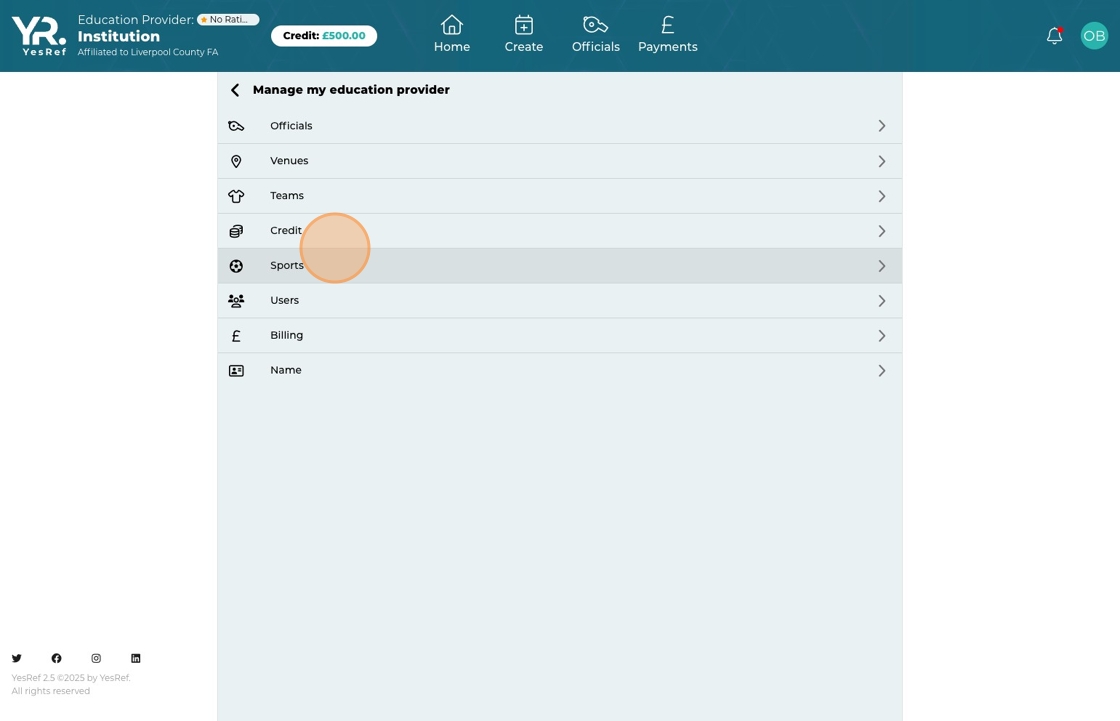Click the whistle icon in Officials row
The width and height of the screenshot is (1120, 721).
[x=236, y=126]
